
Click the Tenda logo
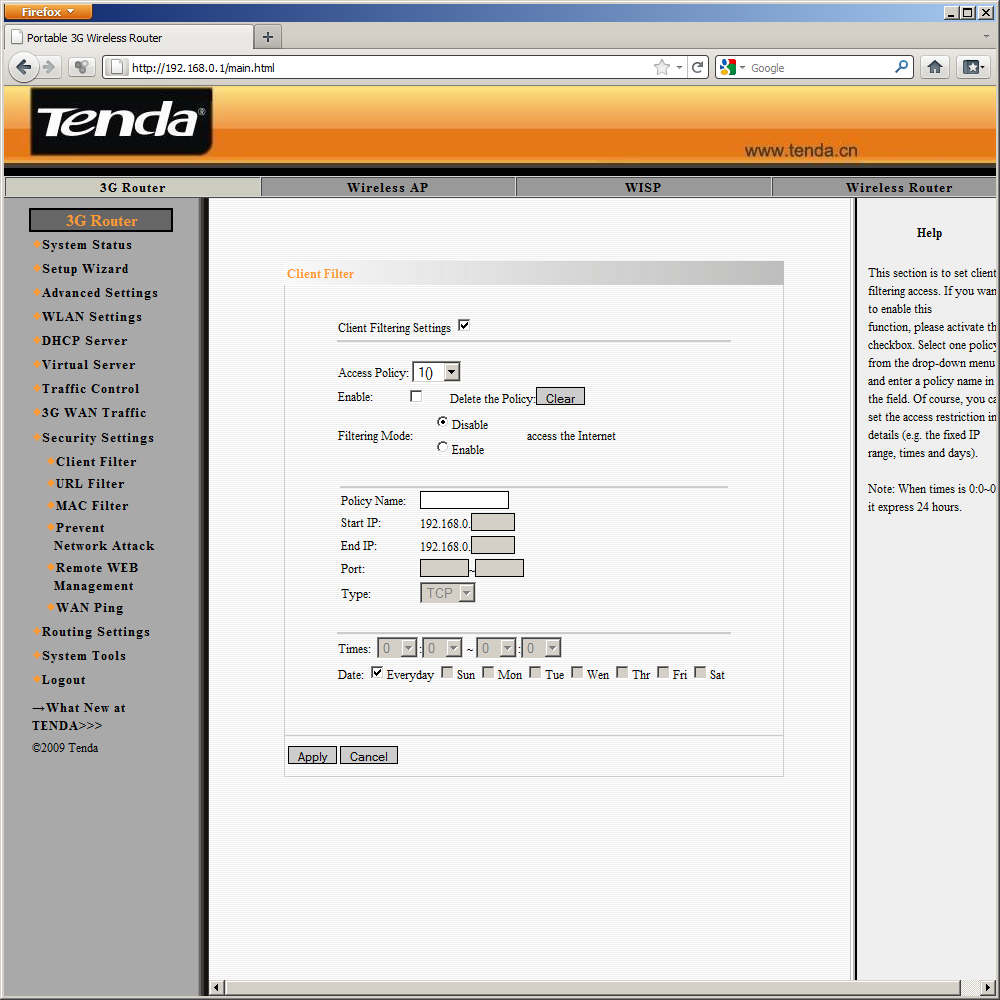121,121
